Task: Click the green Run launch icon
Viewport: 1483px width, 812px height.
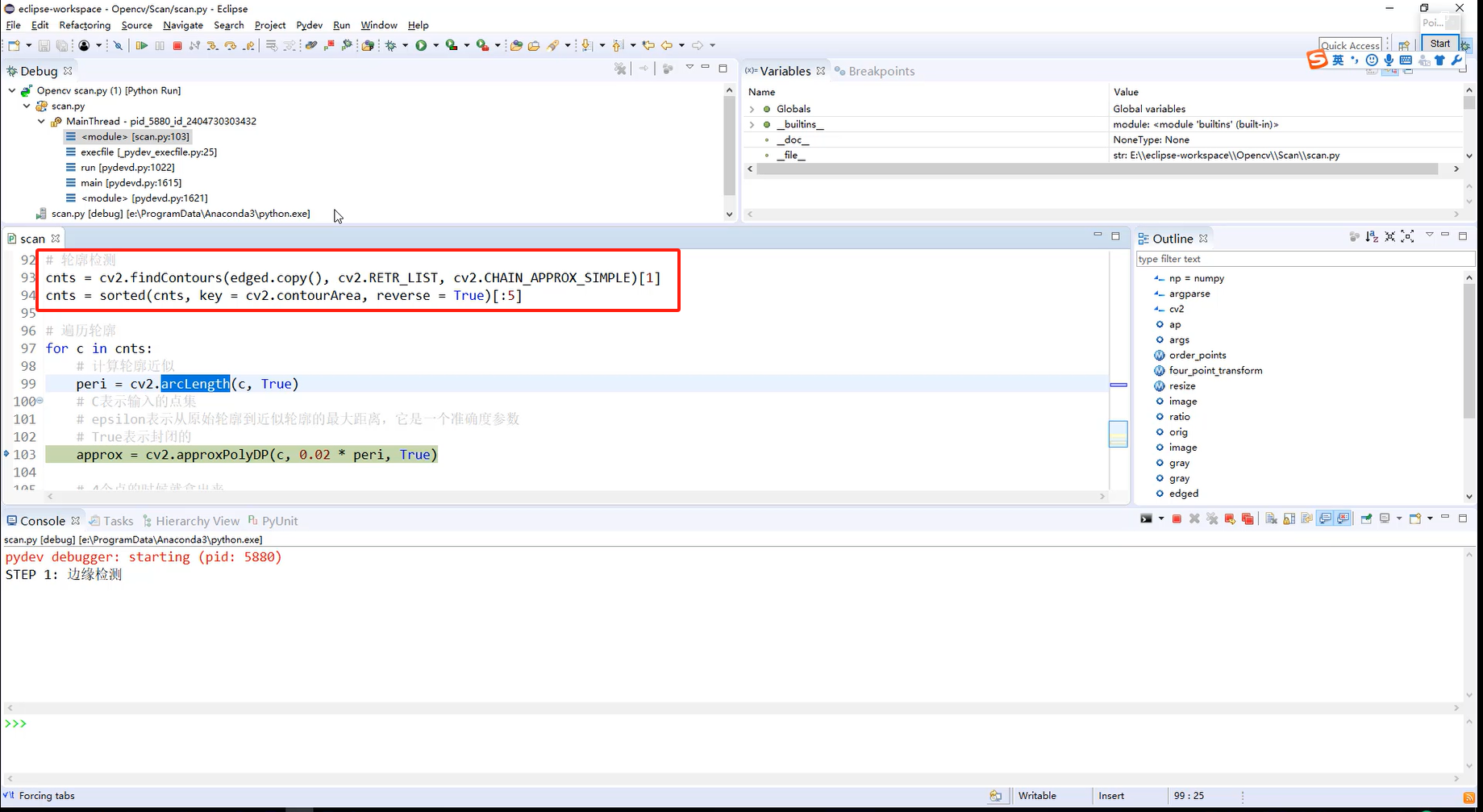Action: [421, 45]
